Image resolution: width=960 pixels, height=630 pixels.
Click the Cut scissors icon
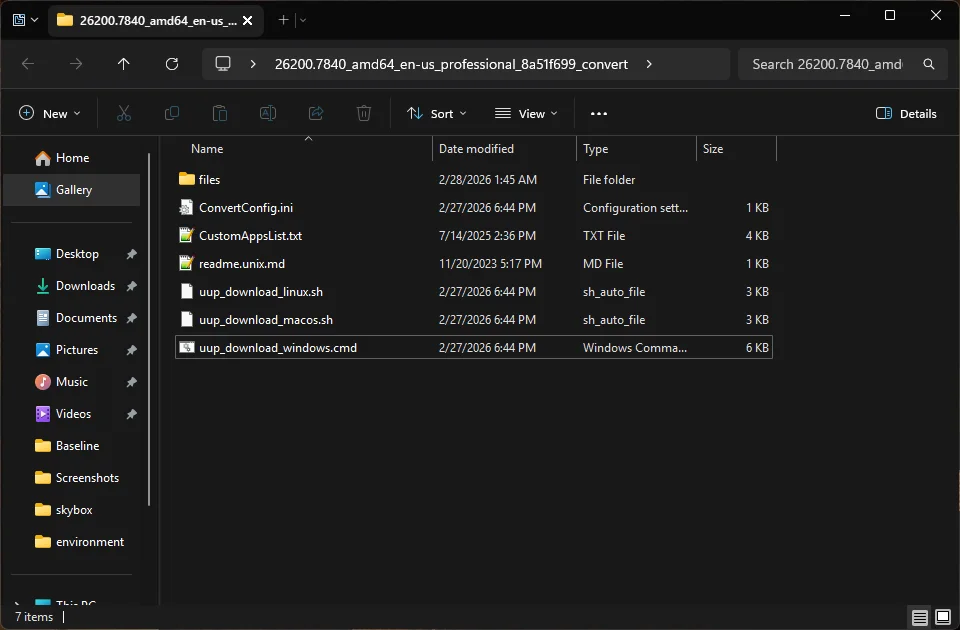pos(124,113)
